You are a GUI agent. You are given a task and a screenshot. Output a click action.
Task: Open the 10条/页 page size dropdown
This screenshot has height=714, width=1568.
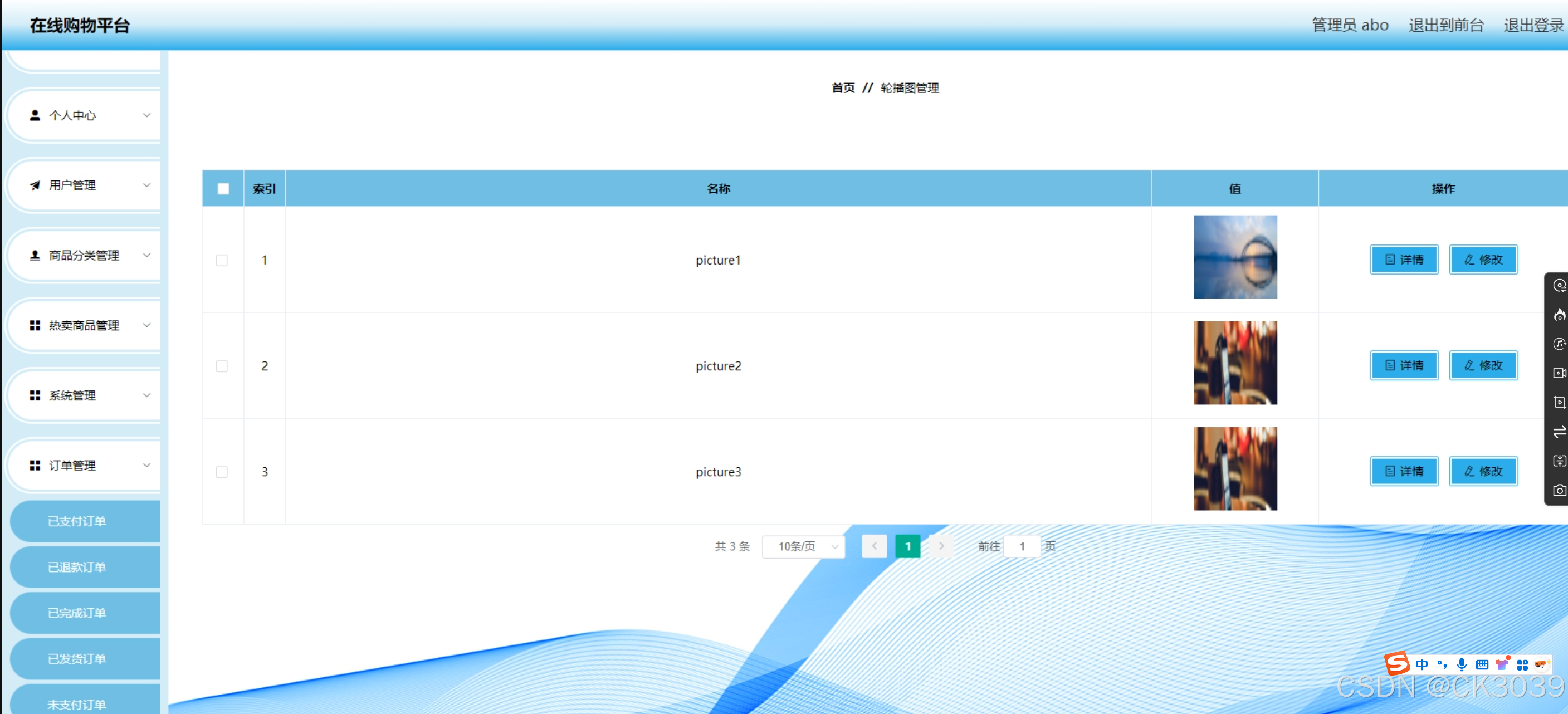(803, 546)
